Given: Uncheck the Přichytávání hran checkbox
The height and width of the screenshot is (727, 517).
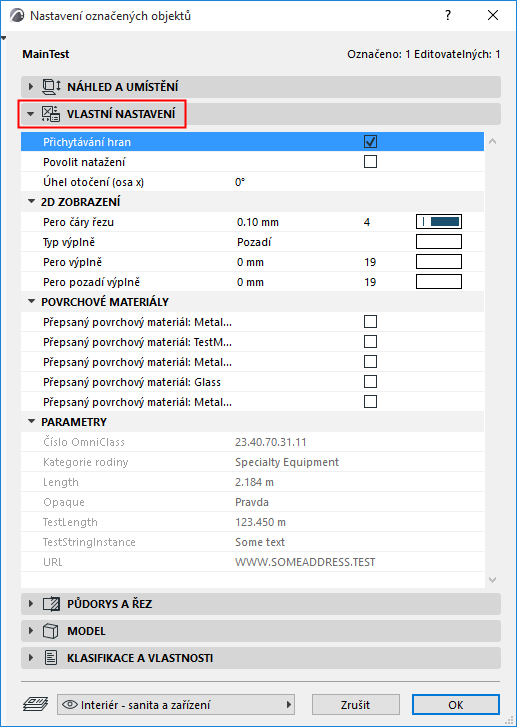Looking at the screenshot, I should pyautogui.click(x=370, y=141).
